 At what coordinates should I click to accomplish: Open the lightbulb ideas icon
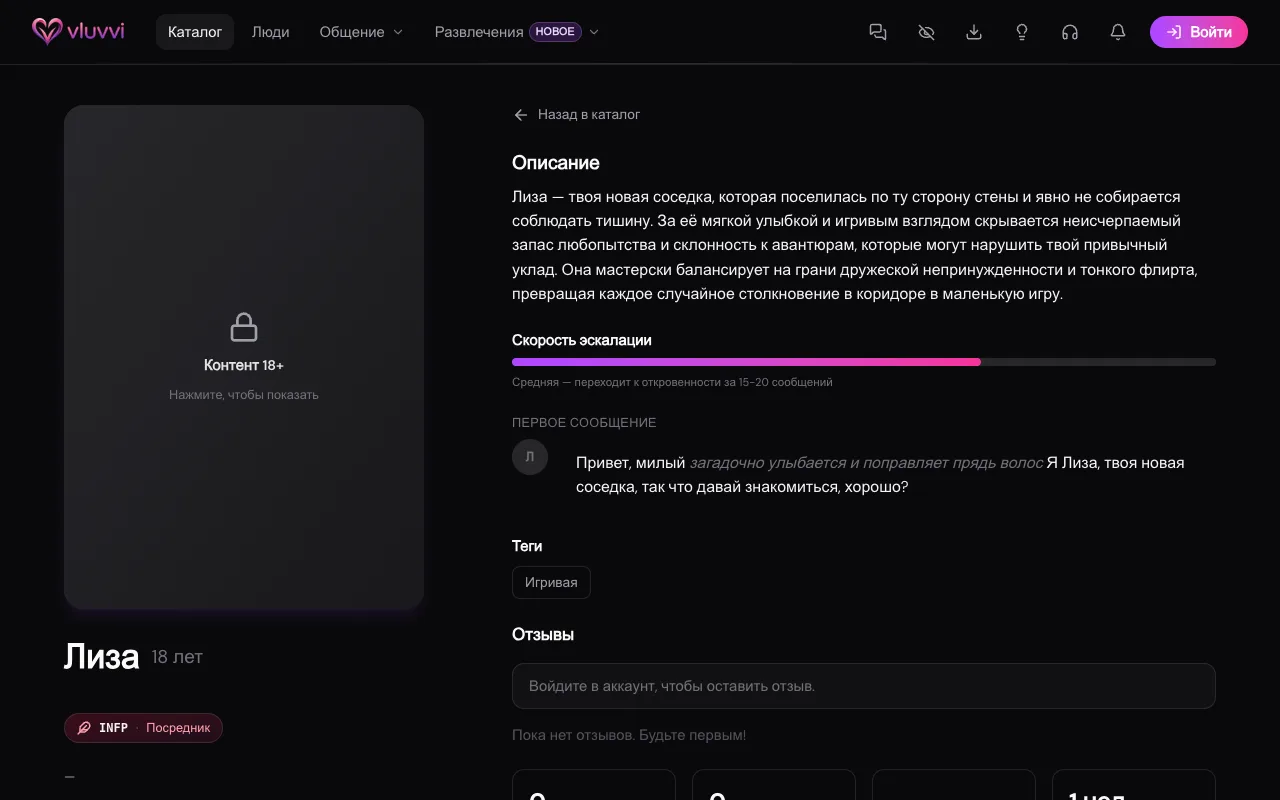[1022, 32]
